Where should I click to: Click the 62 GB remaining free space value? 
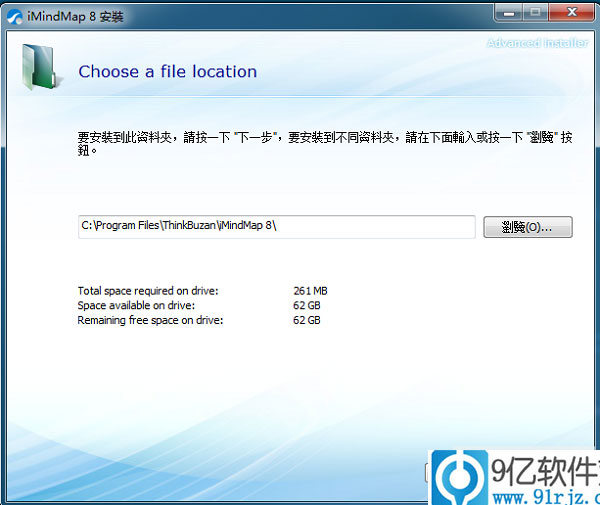(306, 320)
